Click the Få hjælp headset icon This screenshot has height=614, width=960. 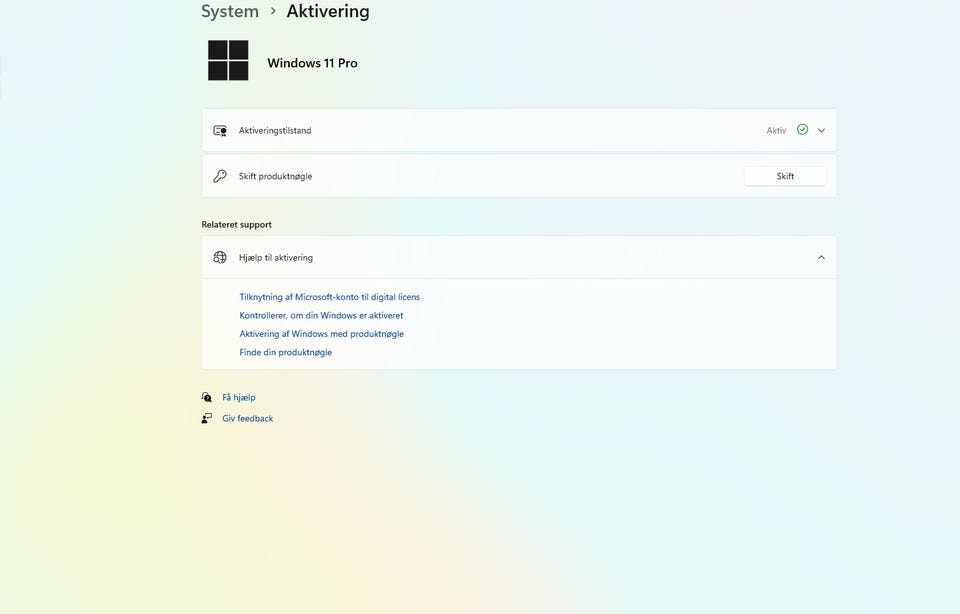[x=207, y=397]
